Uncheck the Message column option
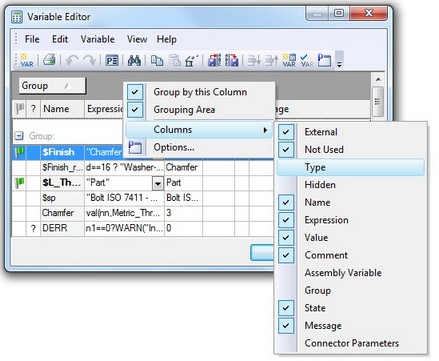Image resolution: width=439 pixels, height=361 pixels. [x=286, y=326]
